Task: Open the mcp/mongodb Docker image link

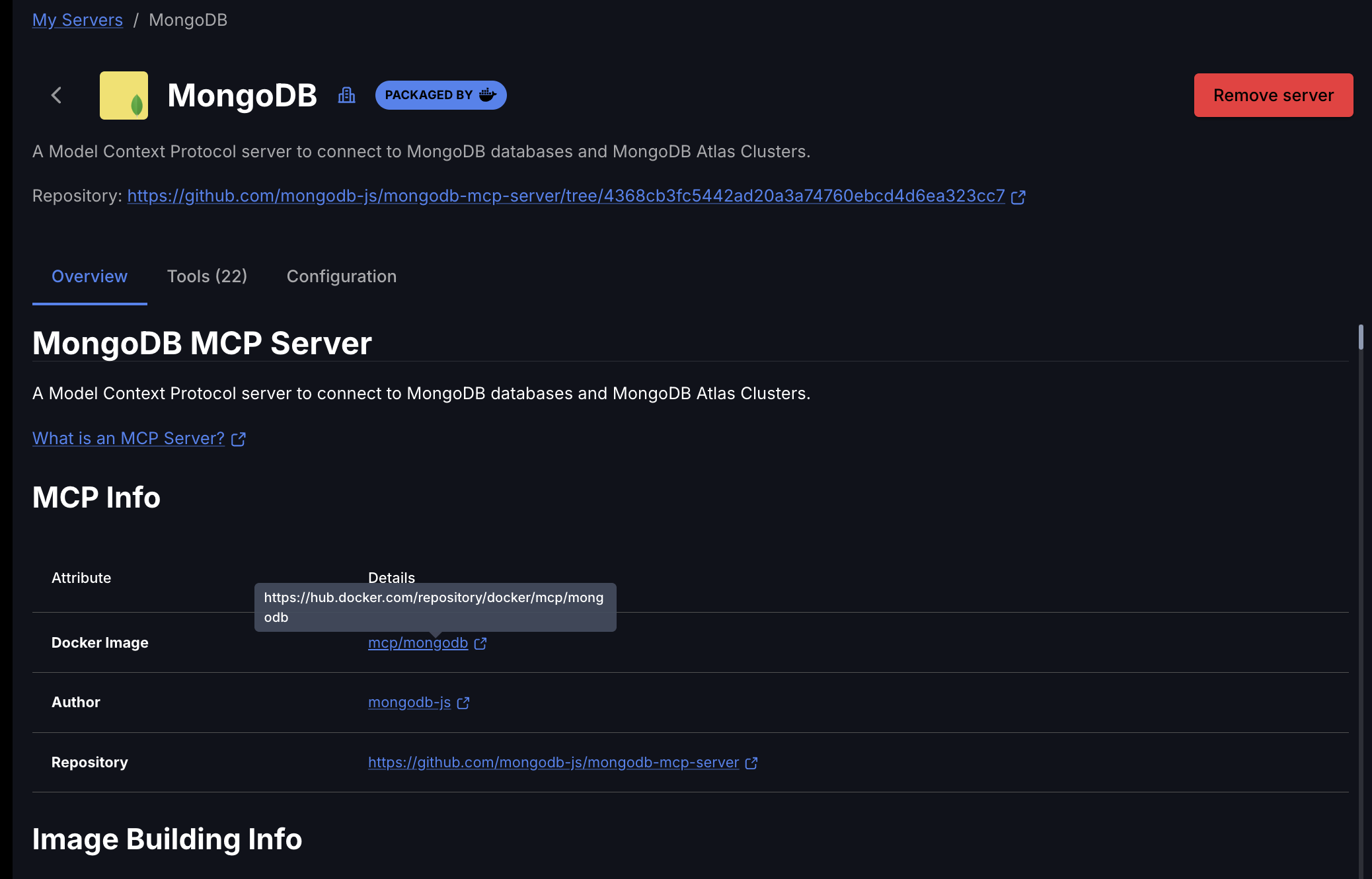Action: 418,643
